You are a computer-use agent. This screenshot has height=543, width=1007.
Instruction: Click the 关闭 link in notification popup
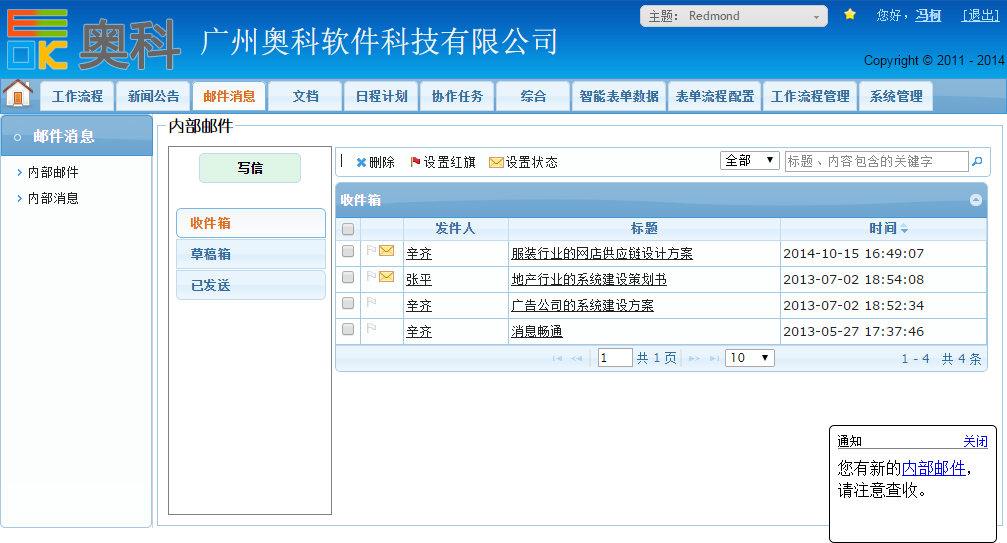pyautogui.click(x=975, y=442)
